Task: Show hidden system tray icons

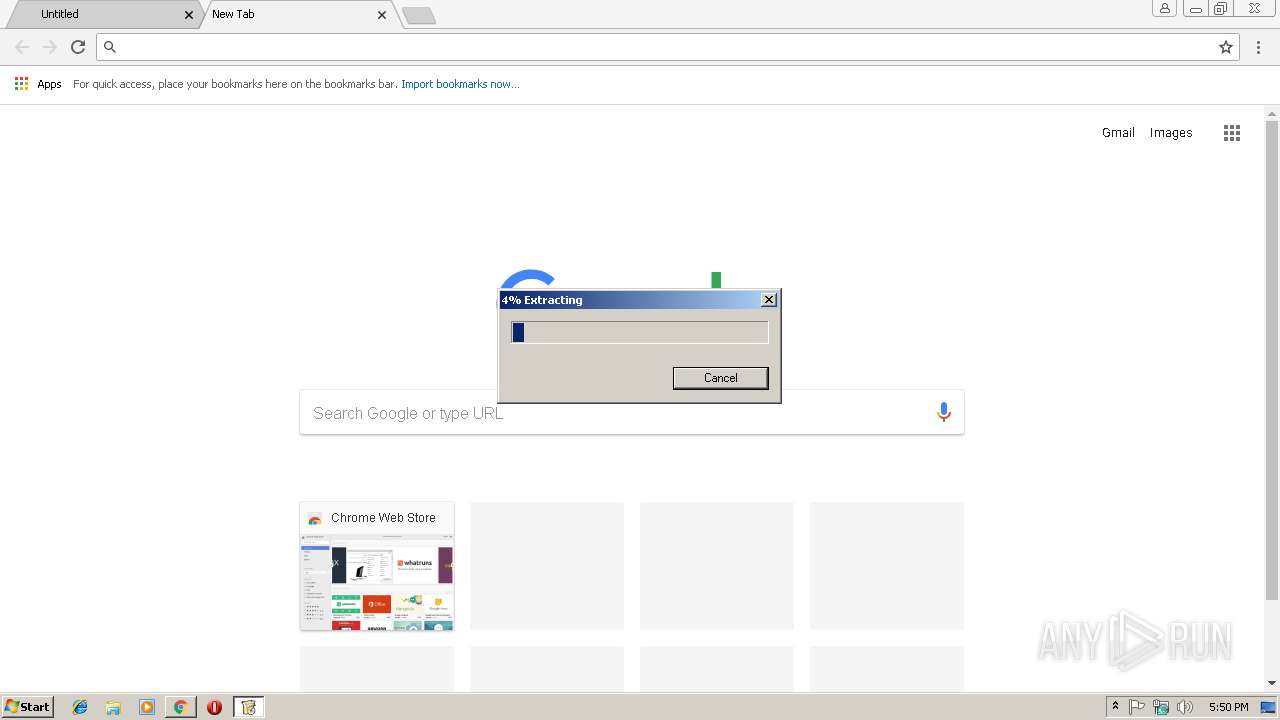Action: pos(1115,707)
